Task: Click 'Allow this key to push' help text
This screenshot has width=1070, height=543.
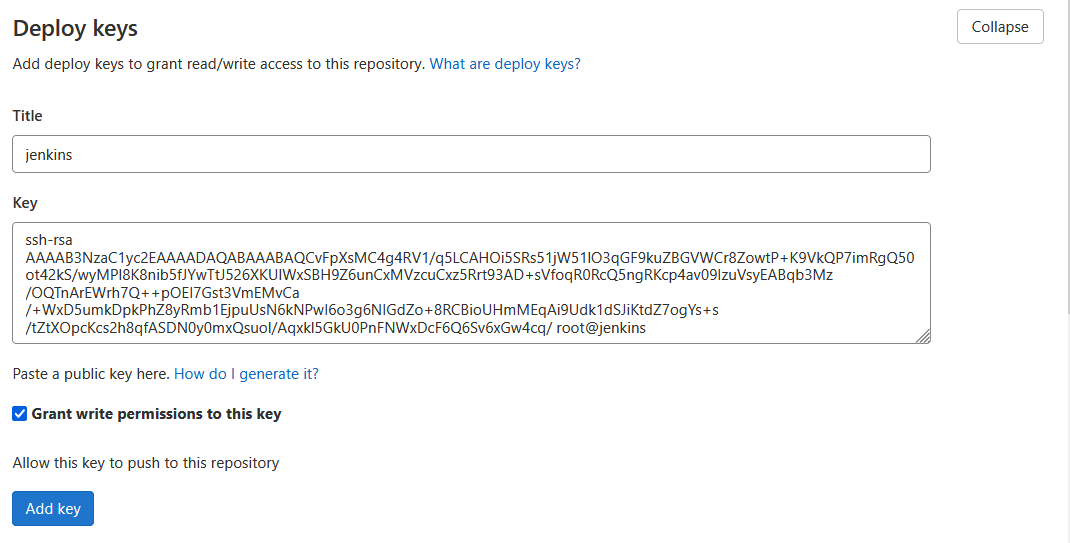Action: click(x=146, y=463)
